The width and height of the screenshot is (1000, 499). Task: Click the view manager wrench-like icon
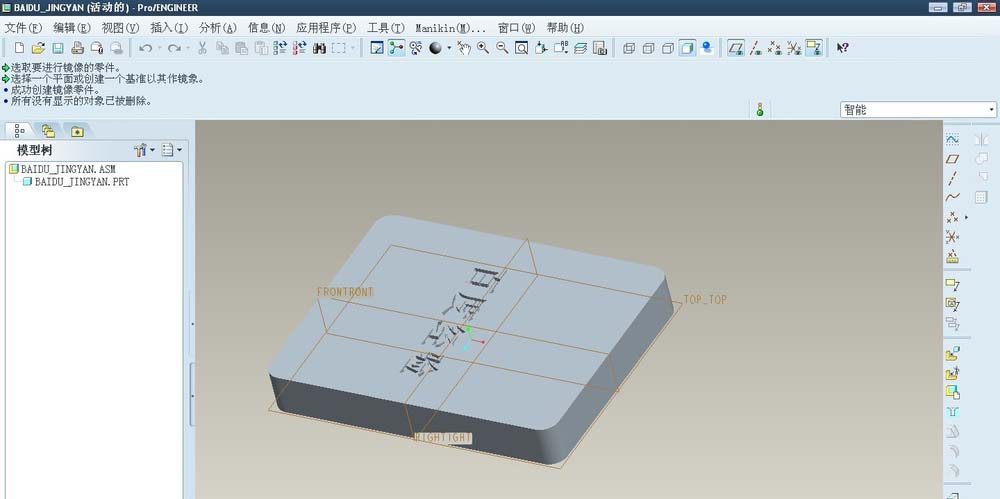(x=416, y=48)
